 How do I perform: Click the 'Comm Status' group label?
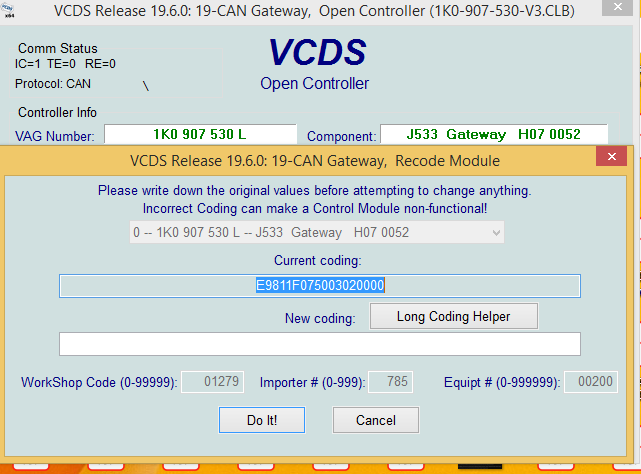[x=58, y=48]
